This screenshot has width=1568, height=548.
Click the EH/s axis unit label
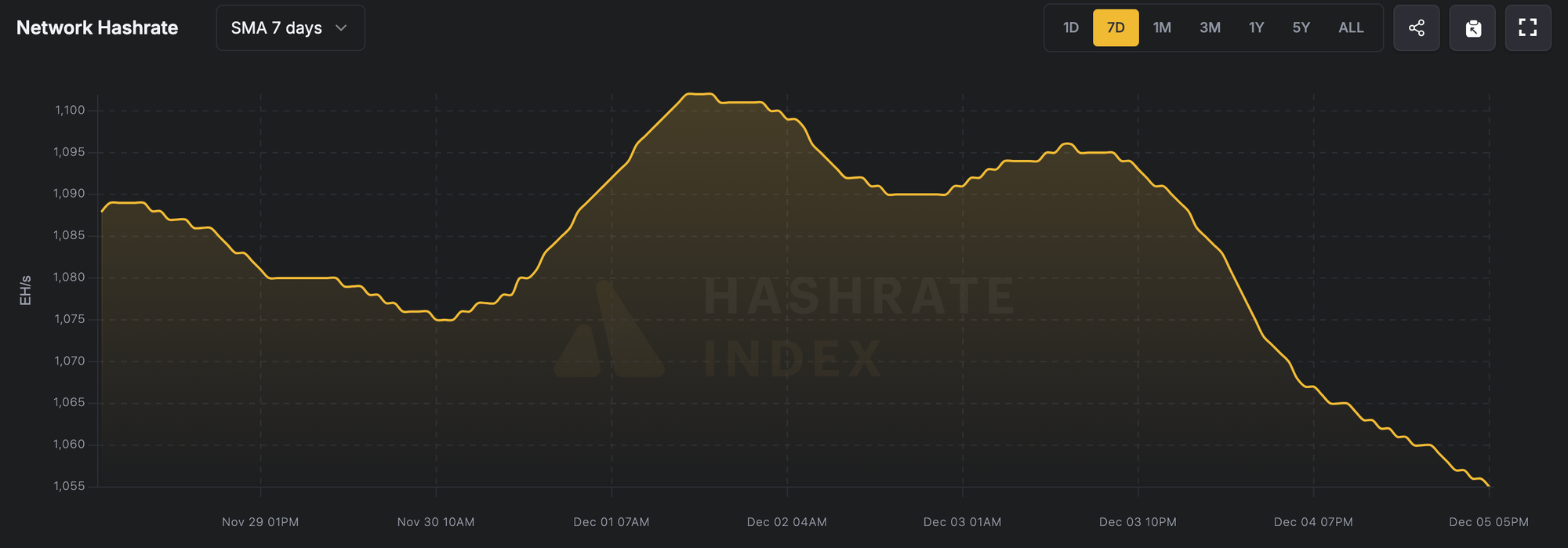pyautogui.click(x=25, y=290)
